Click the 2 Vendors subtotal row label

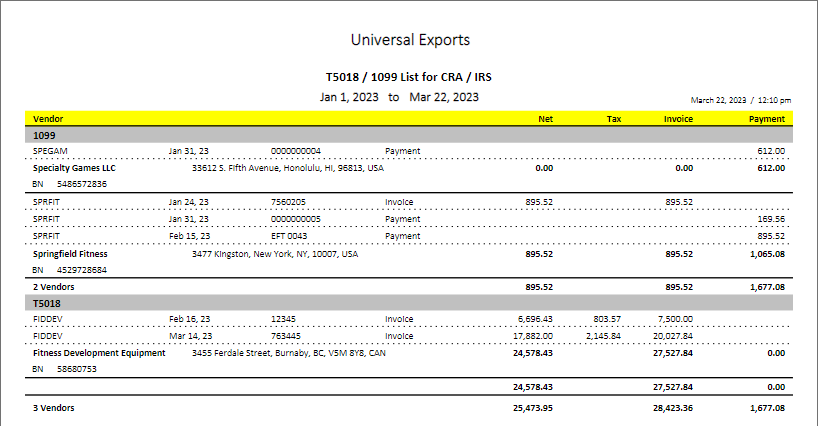pyautogui.click(x=54, y=286)
